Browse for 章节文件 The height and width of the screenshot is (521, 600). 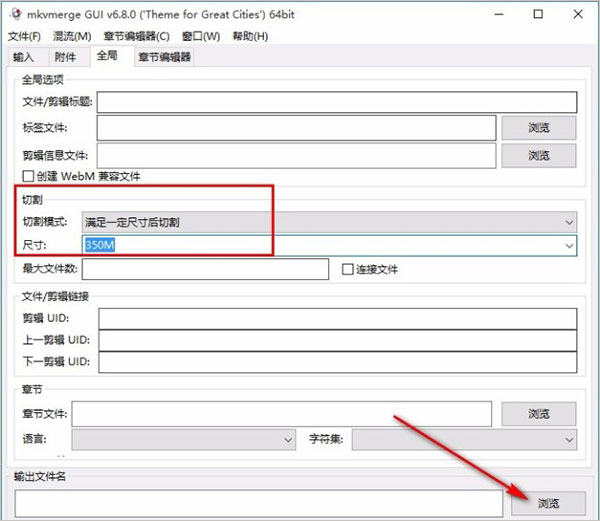[538, 414]
